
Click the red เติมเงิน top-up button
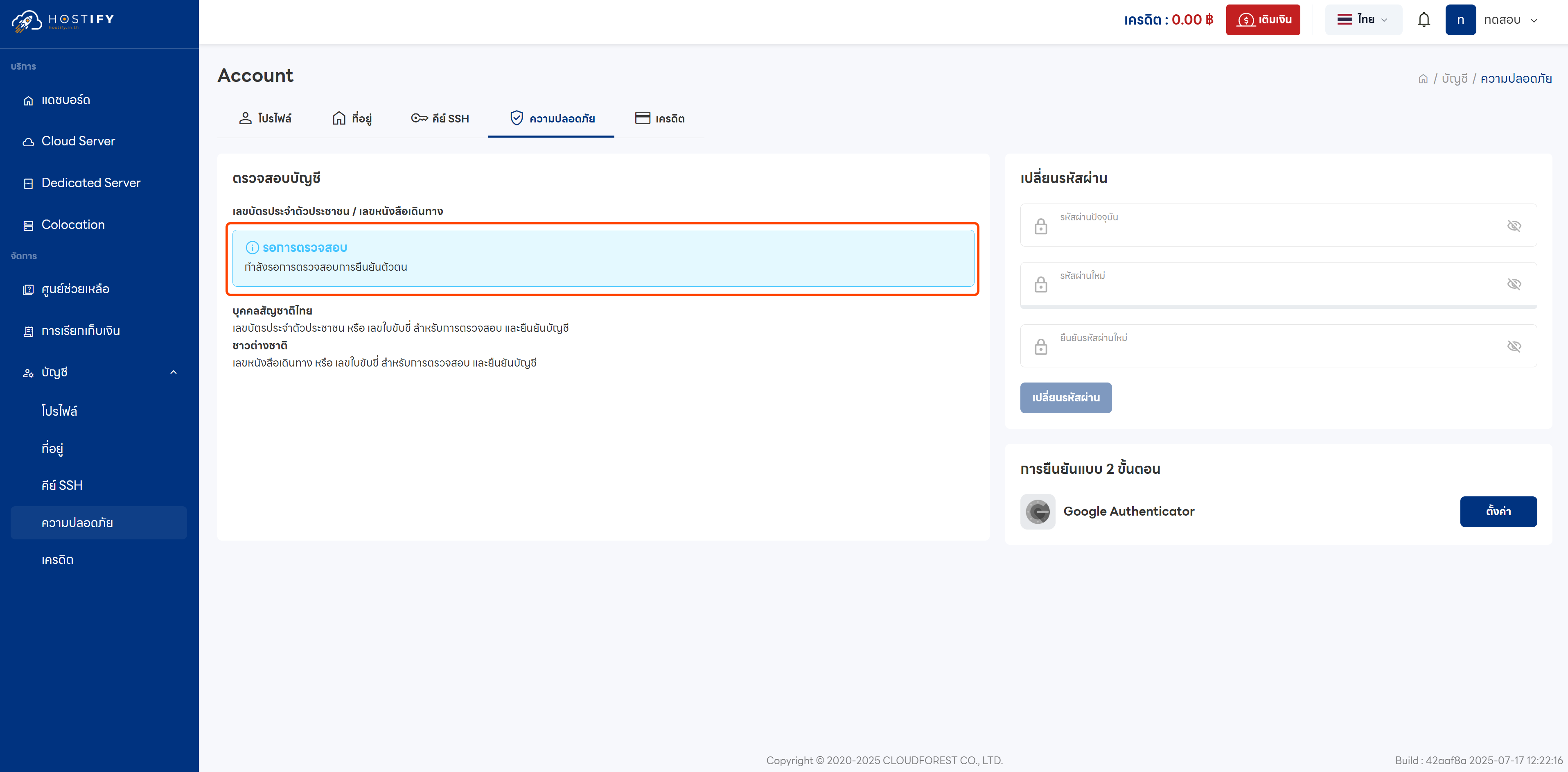(1262, 20)
